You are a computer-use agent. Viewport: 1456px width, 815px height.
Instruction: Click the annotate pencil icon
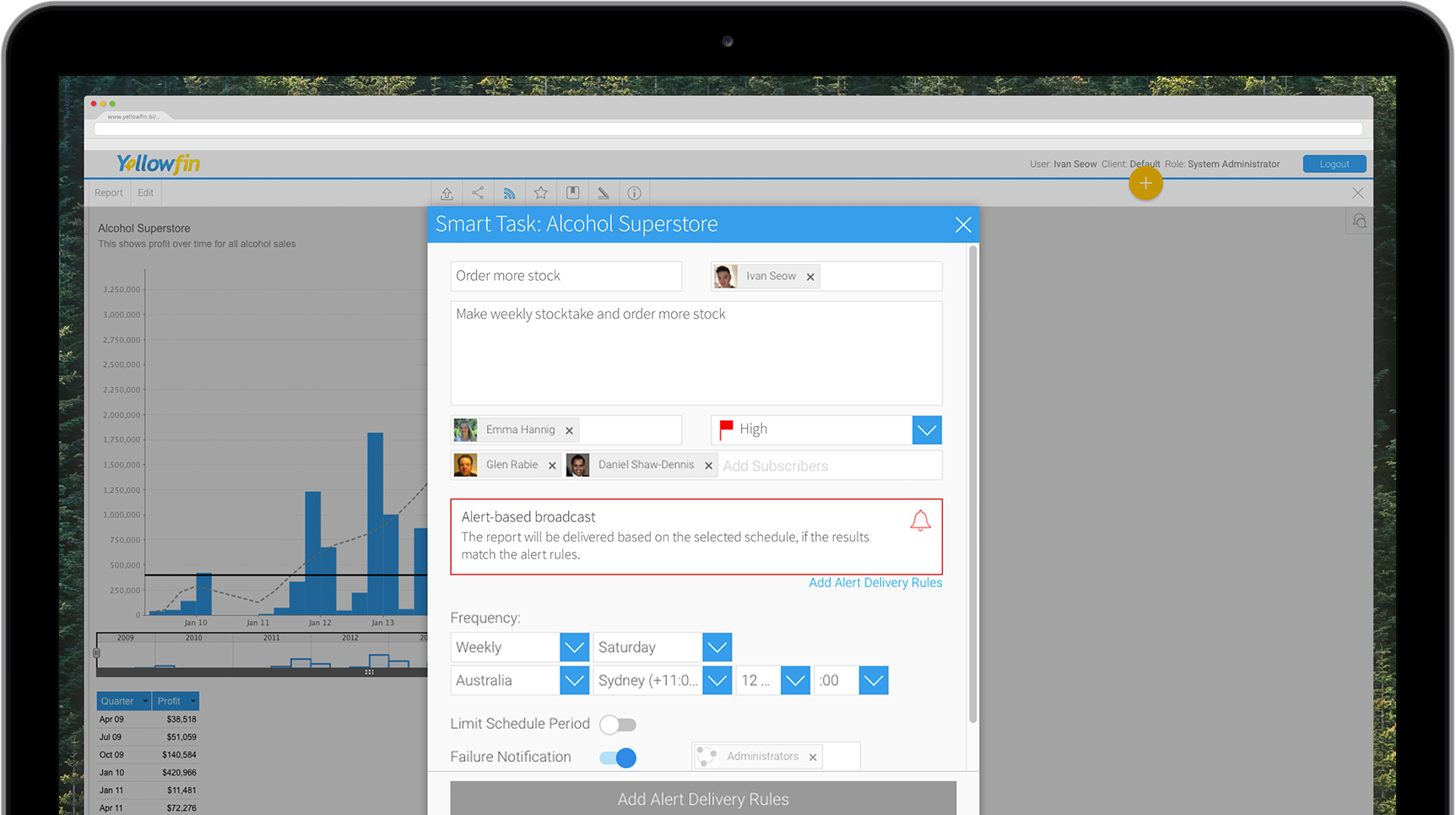[604, 193]
